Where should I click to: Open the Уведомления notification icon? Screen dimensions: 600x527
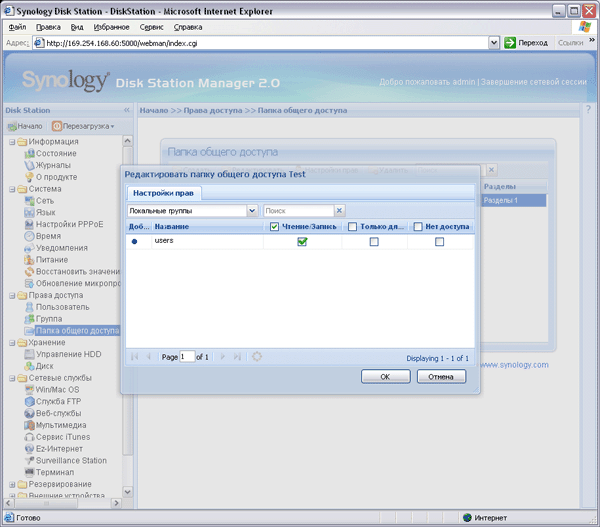(x=29, y=248)
